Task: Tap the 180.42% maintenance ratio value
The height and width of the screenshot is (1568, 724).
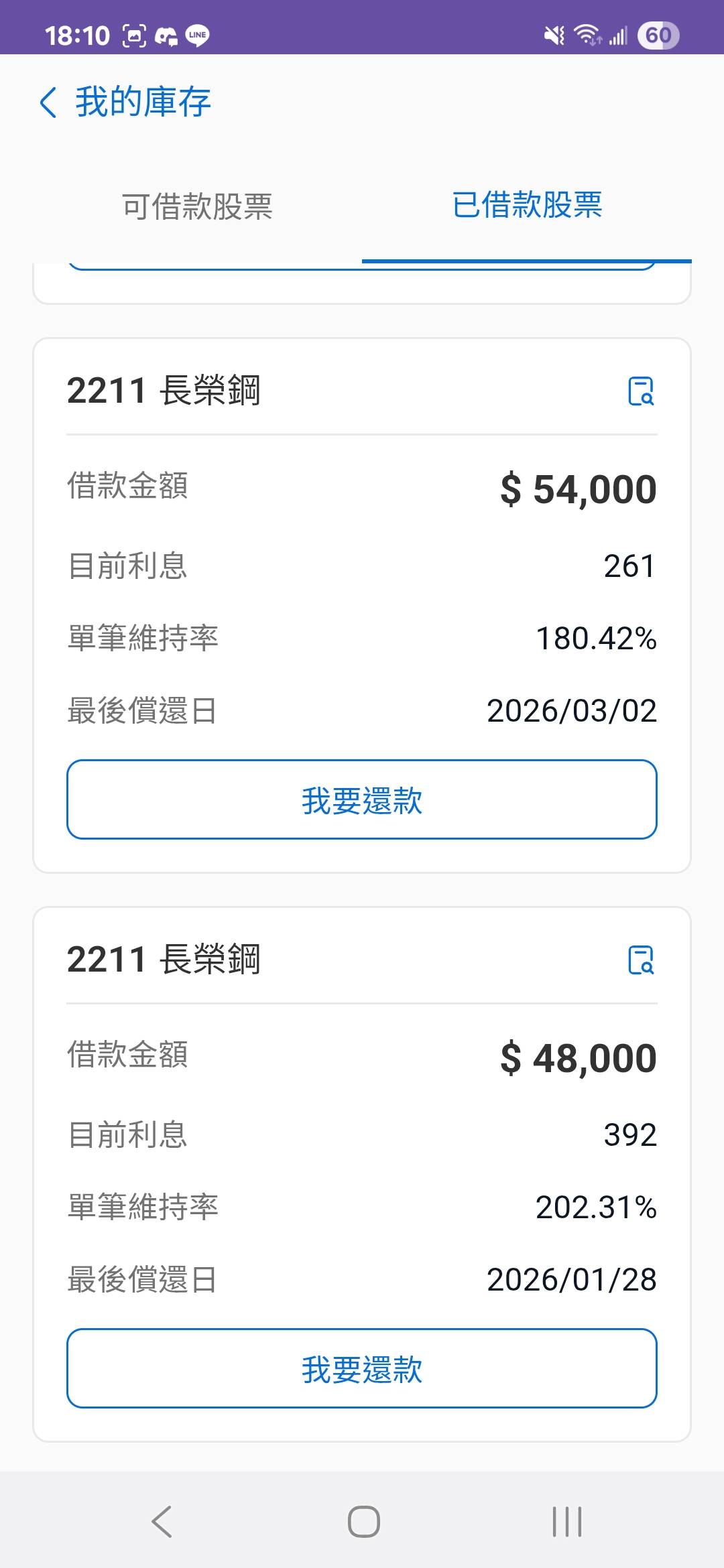Action: coord(596,639)
